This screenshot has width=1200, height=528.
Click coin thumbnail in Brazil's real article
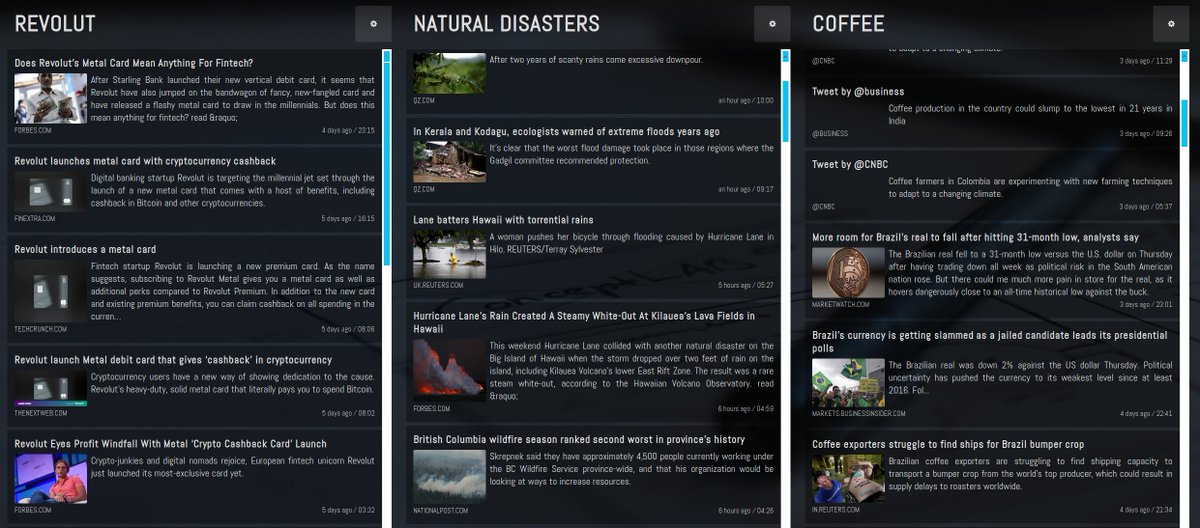point(848,272)
